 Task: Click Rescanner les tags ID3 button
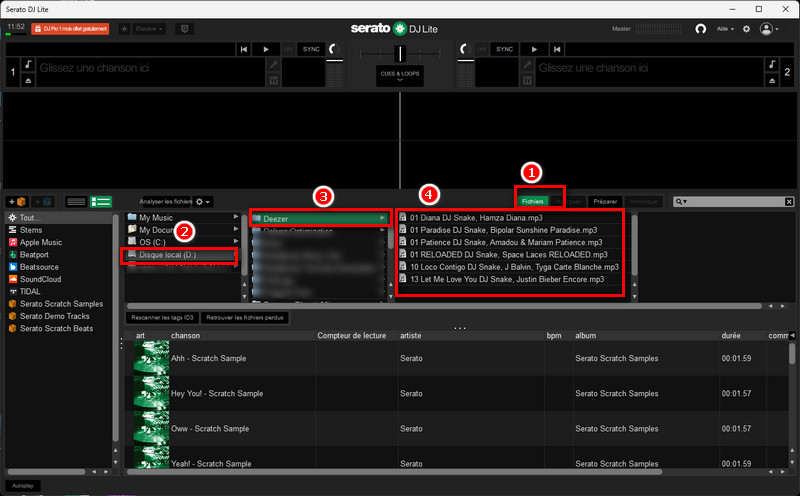click(x=162, y=317)
